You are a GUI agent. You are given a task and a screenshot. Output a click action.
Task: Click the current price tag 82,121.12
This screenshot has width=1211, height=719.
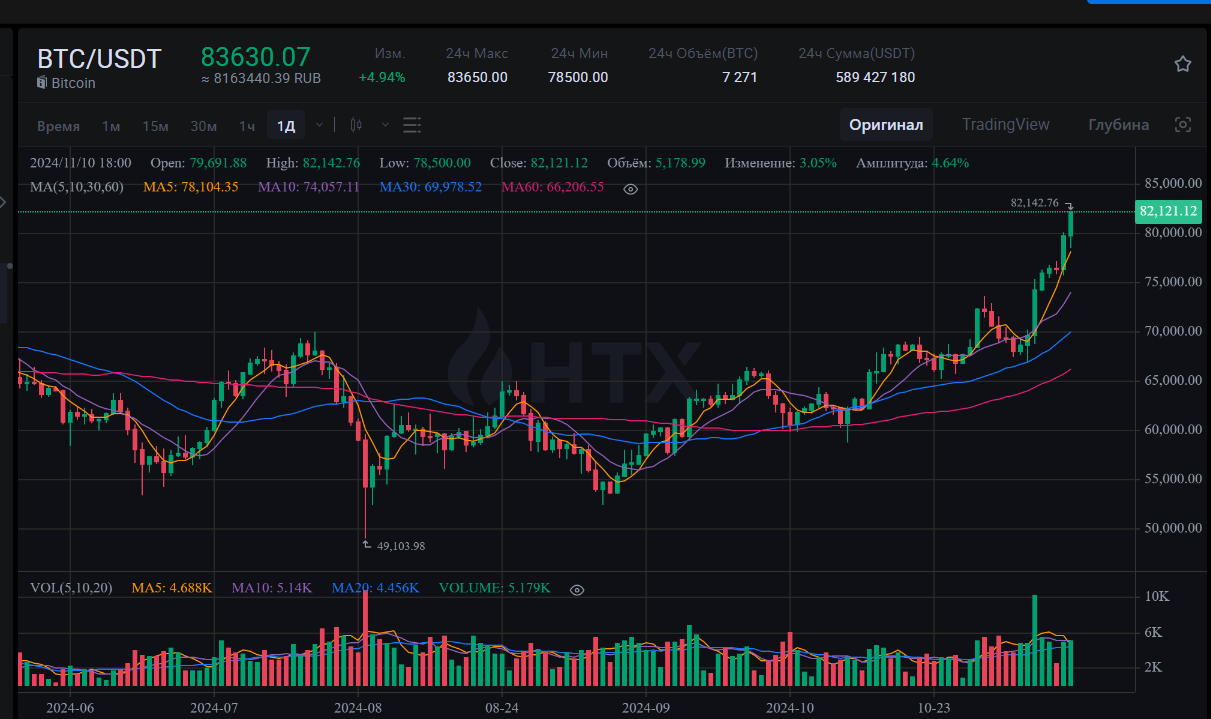coord(1168,211)
